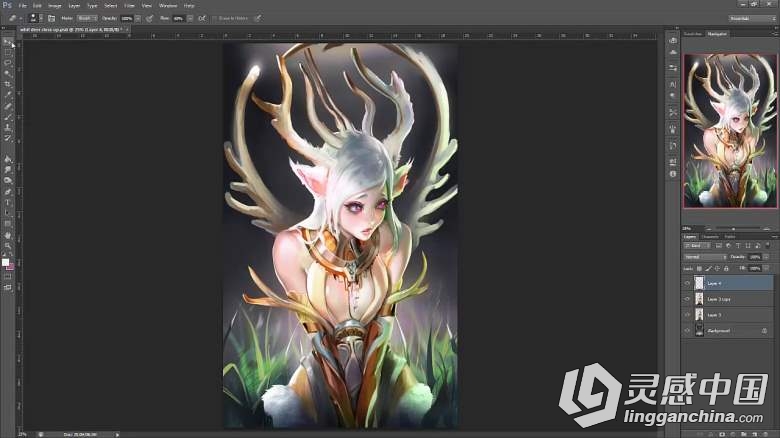Open the Image menu
Screen dimensions: 780x438
point(55,5)
